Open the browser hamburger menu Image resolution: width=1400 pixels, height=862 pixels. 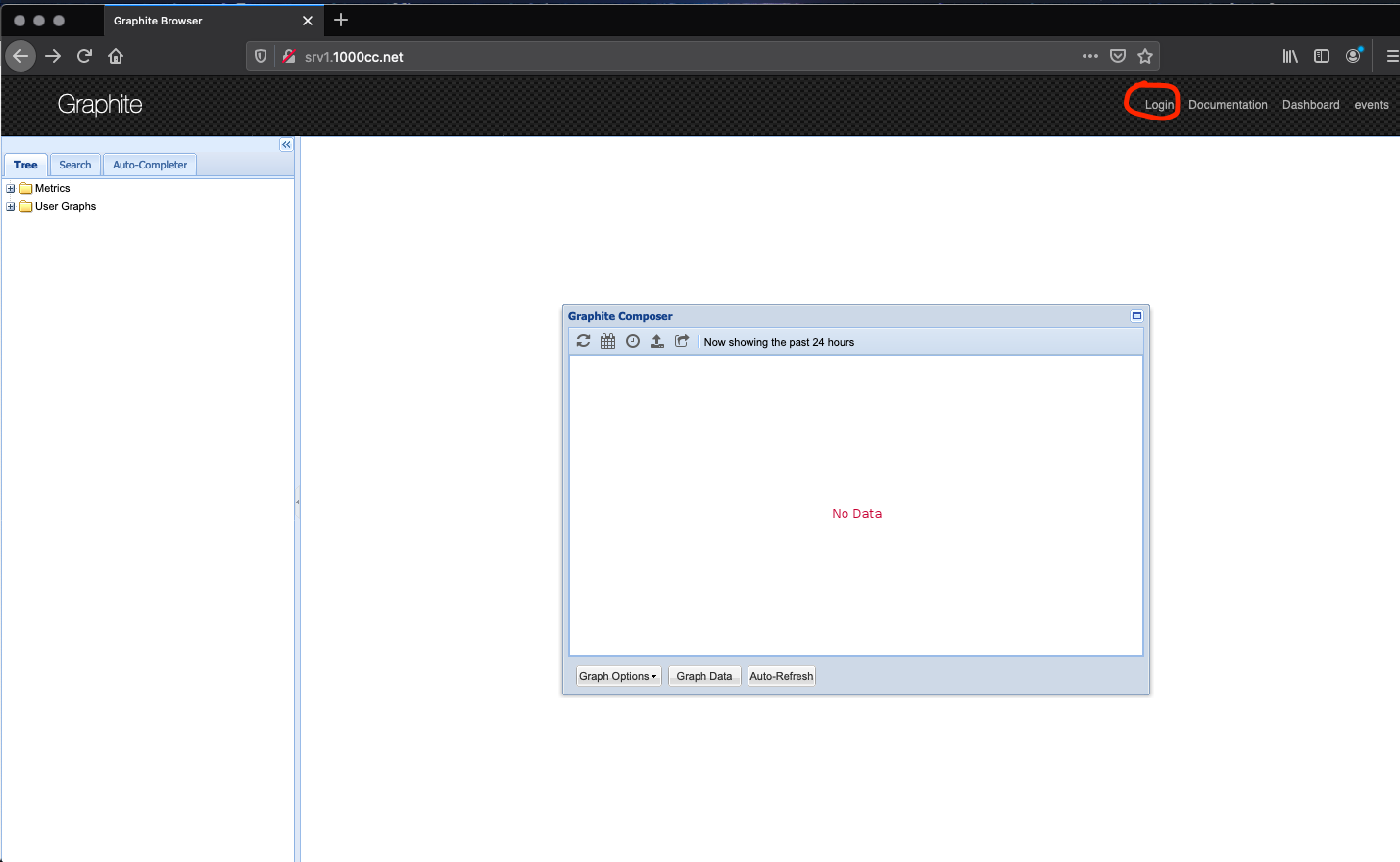point(1392,56)
